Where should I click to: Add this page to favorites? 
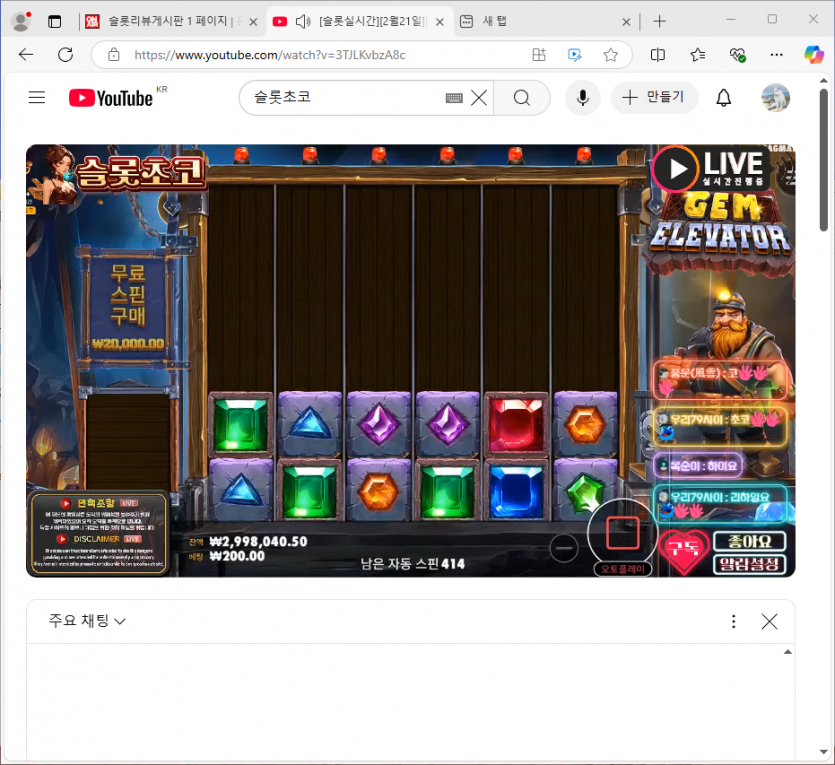click(x=610, y=54)
